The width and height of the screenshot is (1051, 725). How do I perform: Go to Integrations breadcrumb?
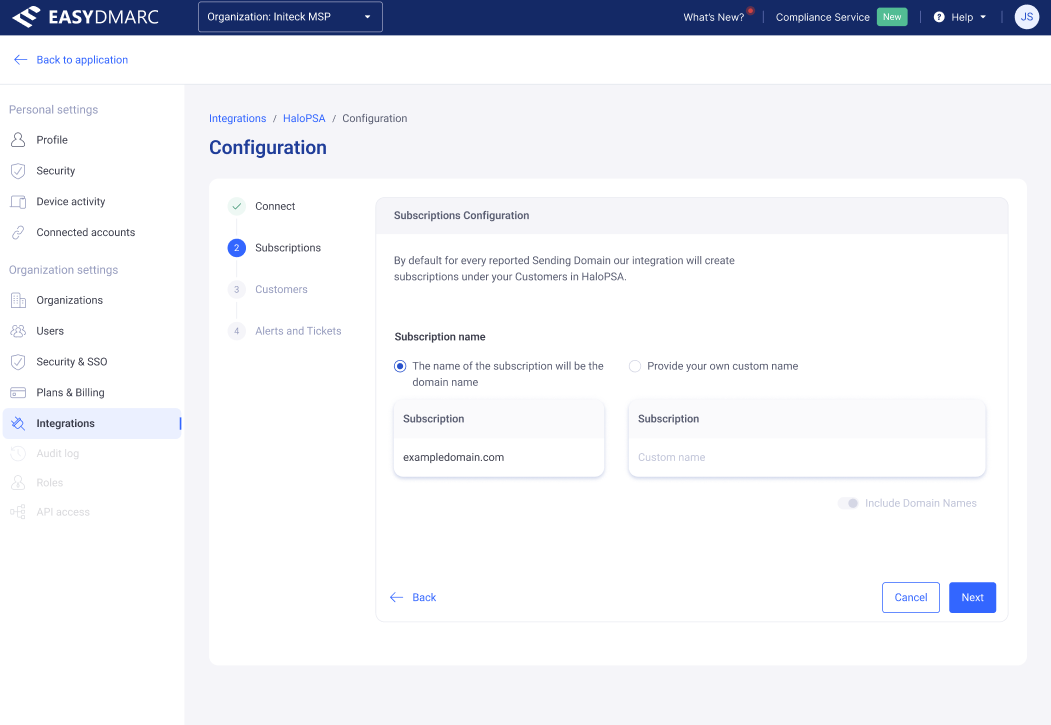[237, 118]
